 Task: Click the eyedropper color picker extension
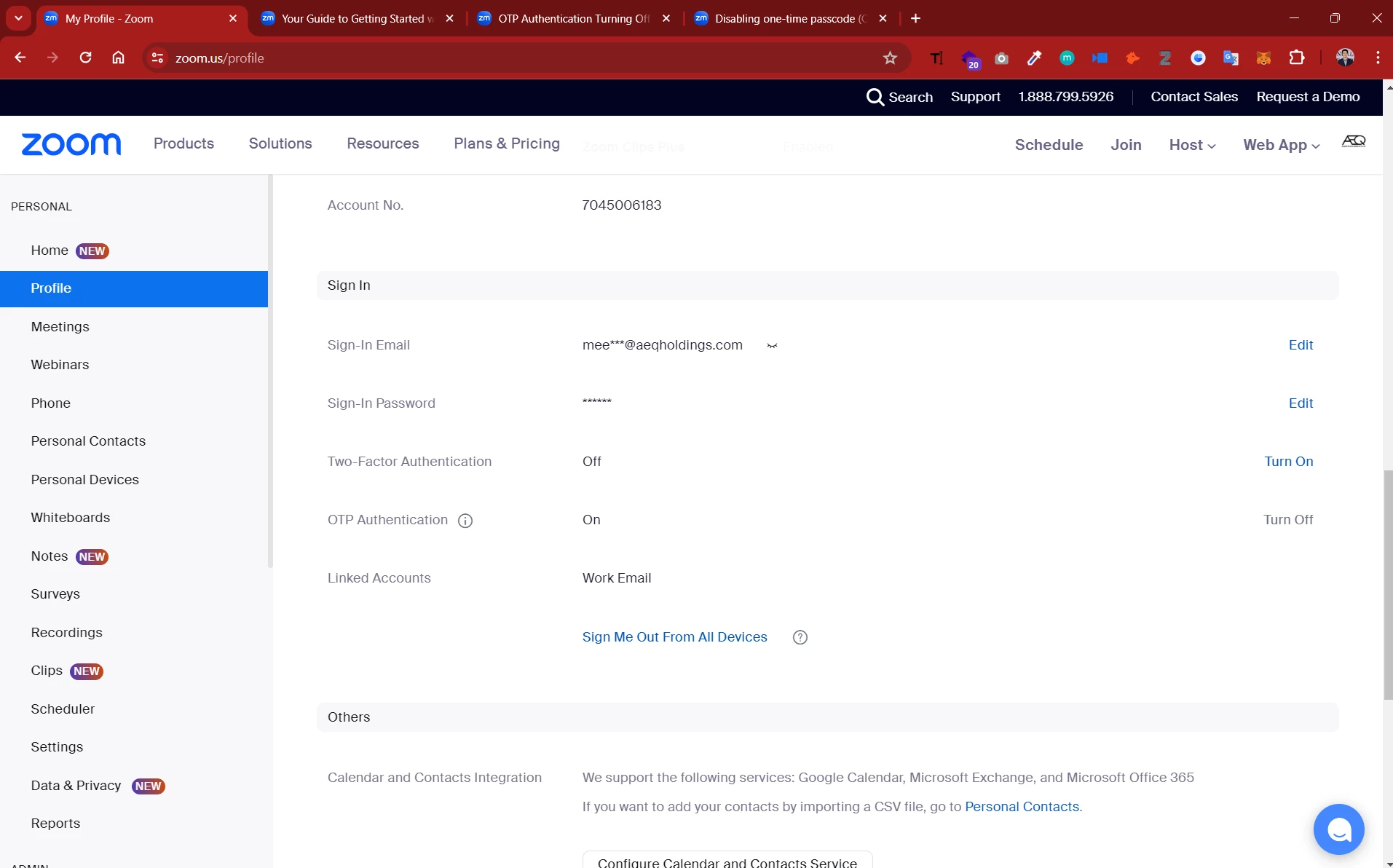click(x=1034, y=58)
